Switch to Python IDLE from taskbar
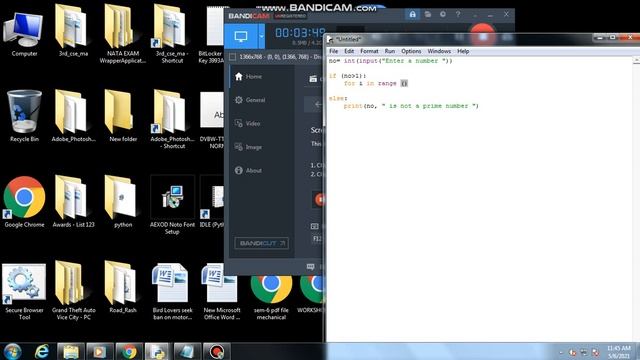Viewport: 640px width, 360px height. tap(157, 351)
